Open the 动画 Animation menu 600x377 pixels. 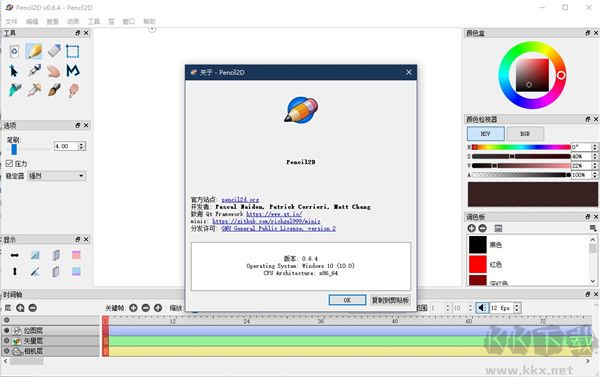click(73, 21)
